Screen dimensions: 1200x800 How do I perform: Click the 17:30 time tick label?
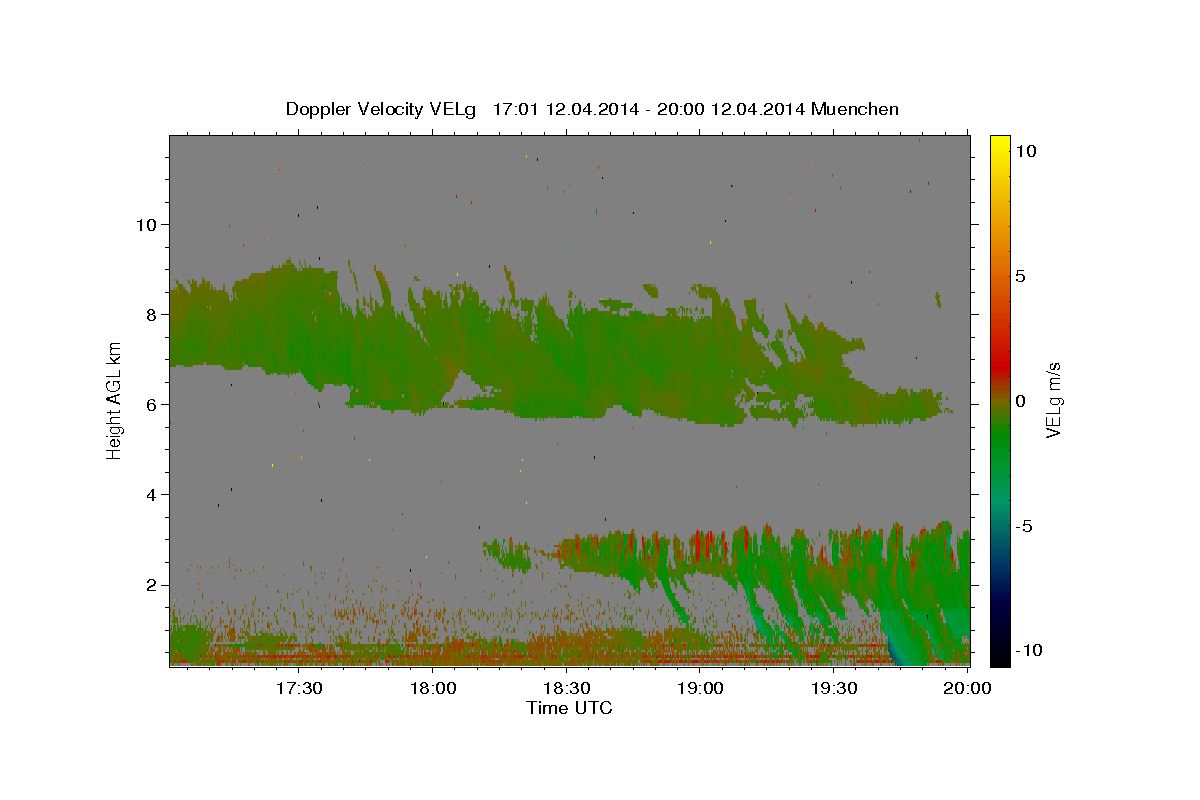(300, 688)
